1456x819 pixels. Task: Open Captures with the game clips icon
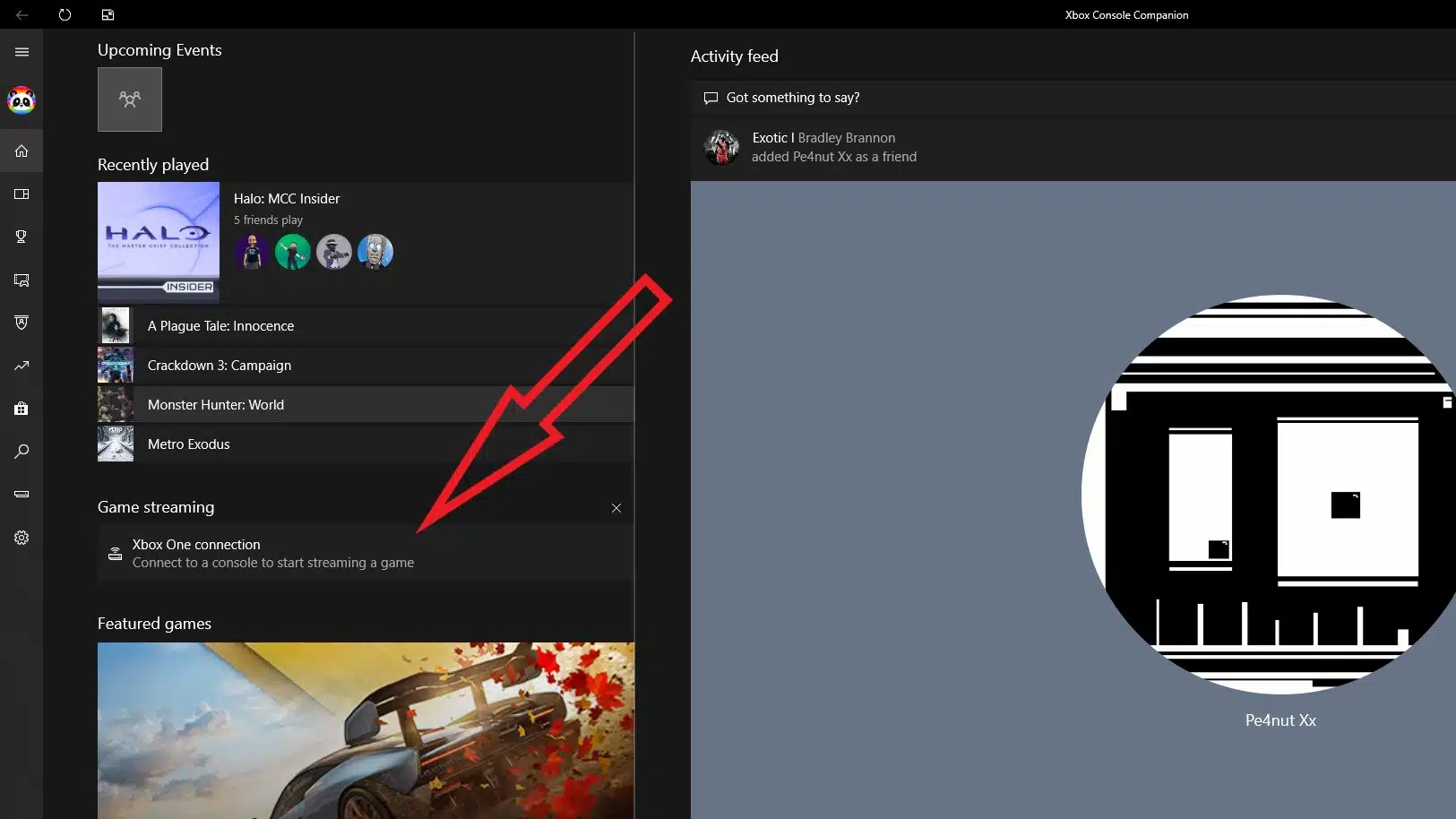coord(21,280)
